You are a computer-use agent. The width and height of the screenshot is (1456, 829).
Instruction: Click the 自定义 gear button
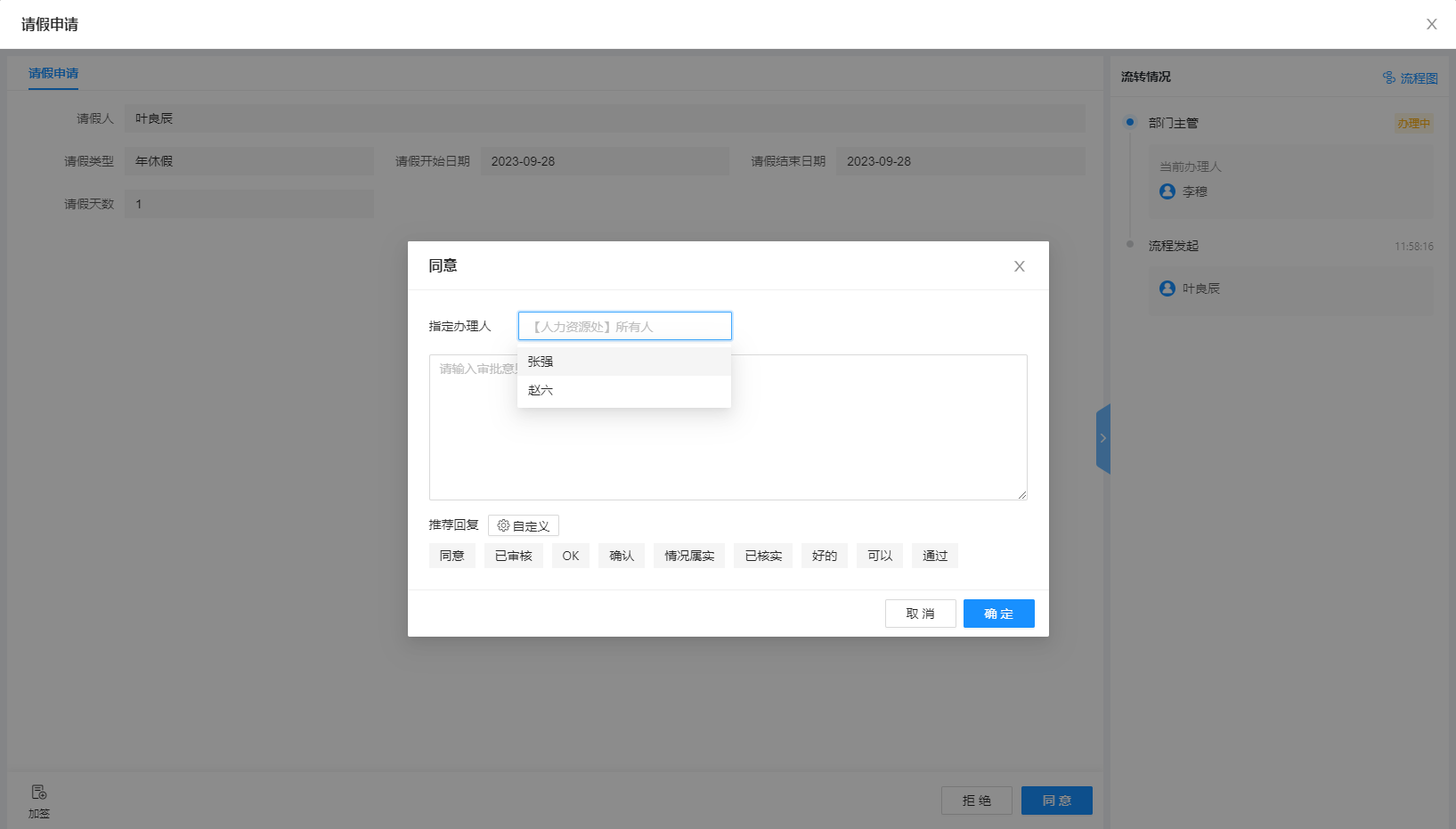click(523, 526)
